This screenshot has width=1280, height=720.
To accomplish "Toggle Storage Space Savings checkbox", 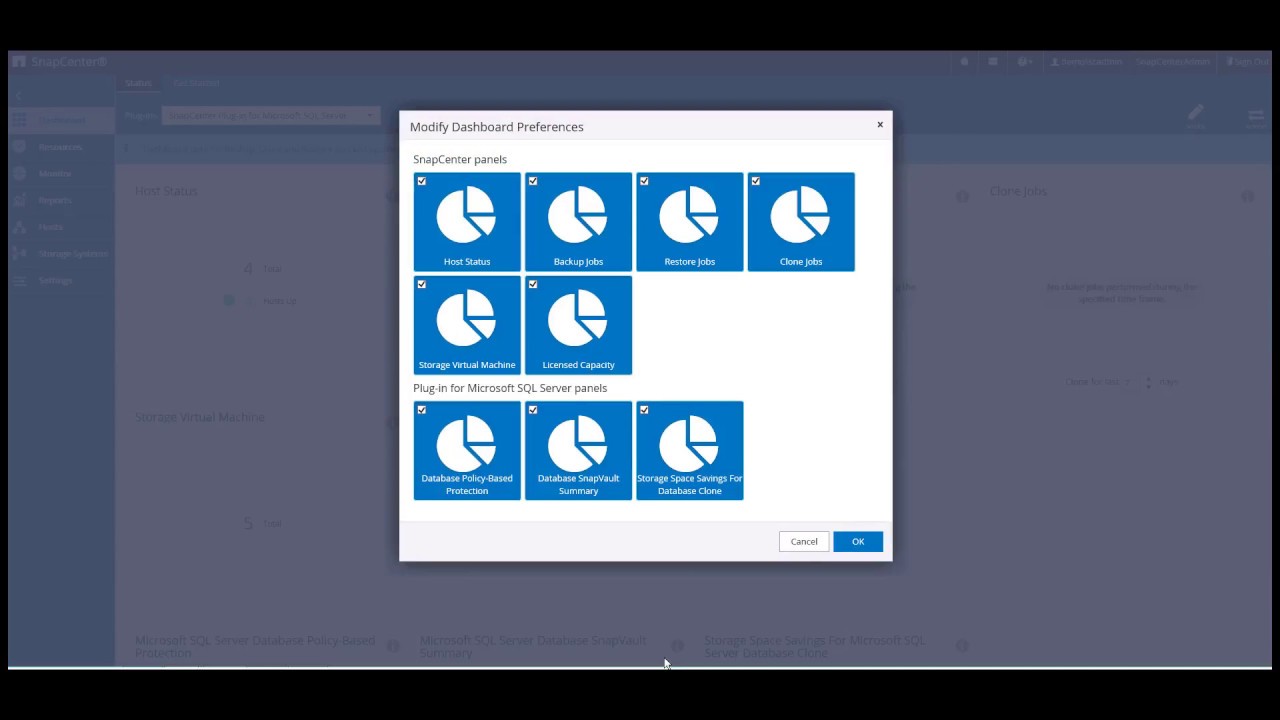I will point(644,410).
